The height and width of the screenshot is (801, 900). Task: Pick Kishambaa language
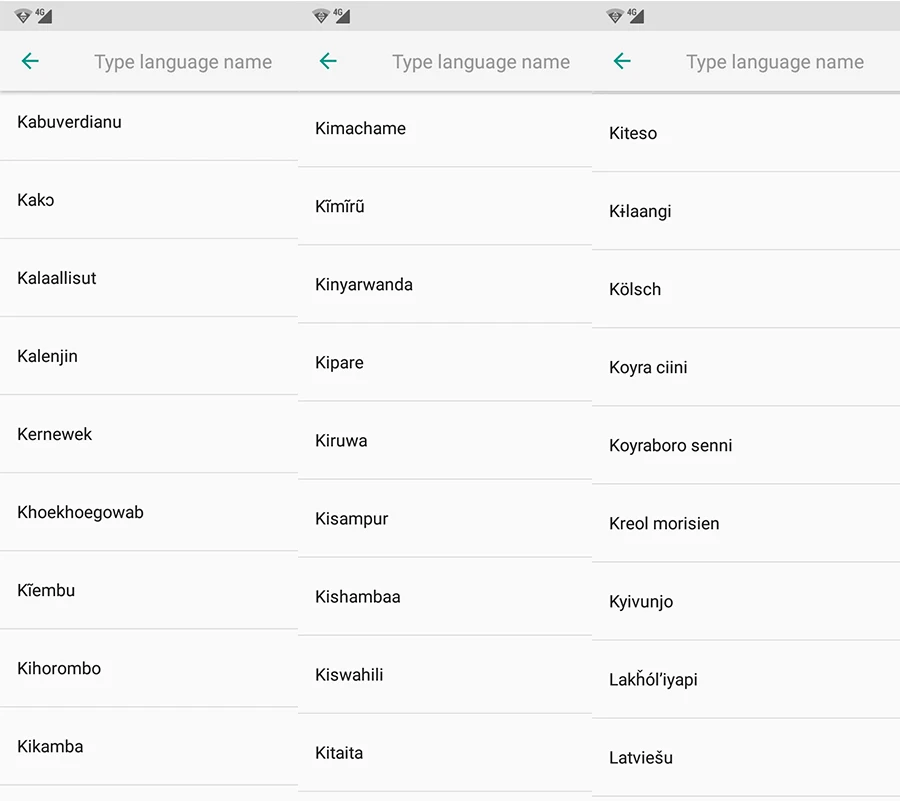(445, 596)
